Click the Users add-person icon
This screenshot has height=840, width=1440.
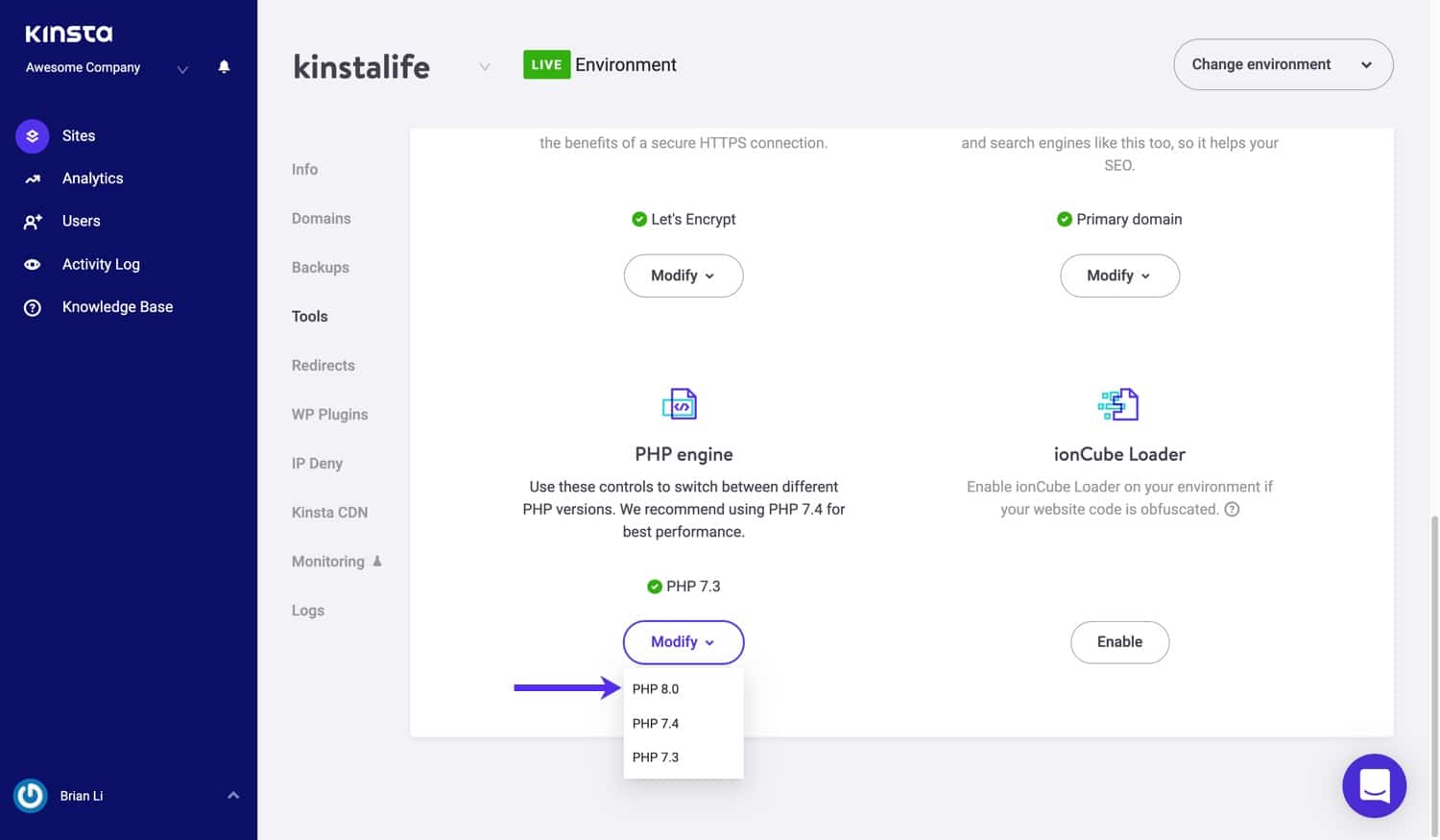point(33,222)
